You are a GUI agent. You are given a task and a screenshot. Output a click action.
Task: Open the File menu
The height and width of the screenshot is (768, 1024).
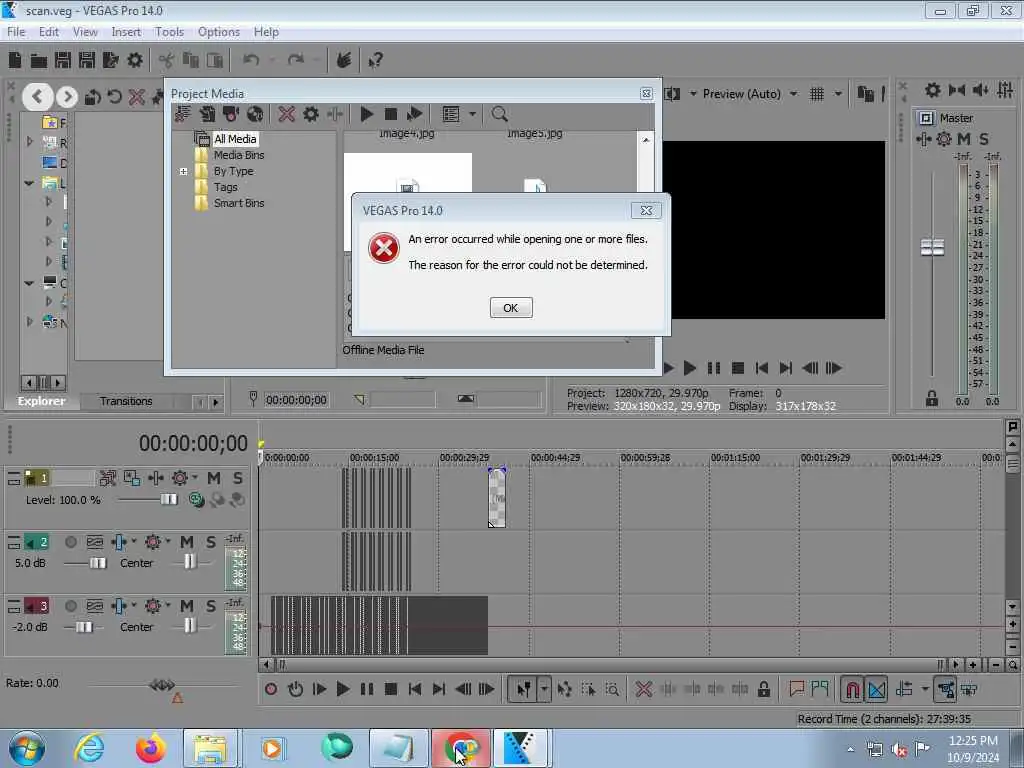[x=16, y=32]
